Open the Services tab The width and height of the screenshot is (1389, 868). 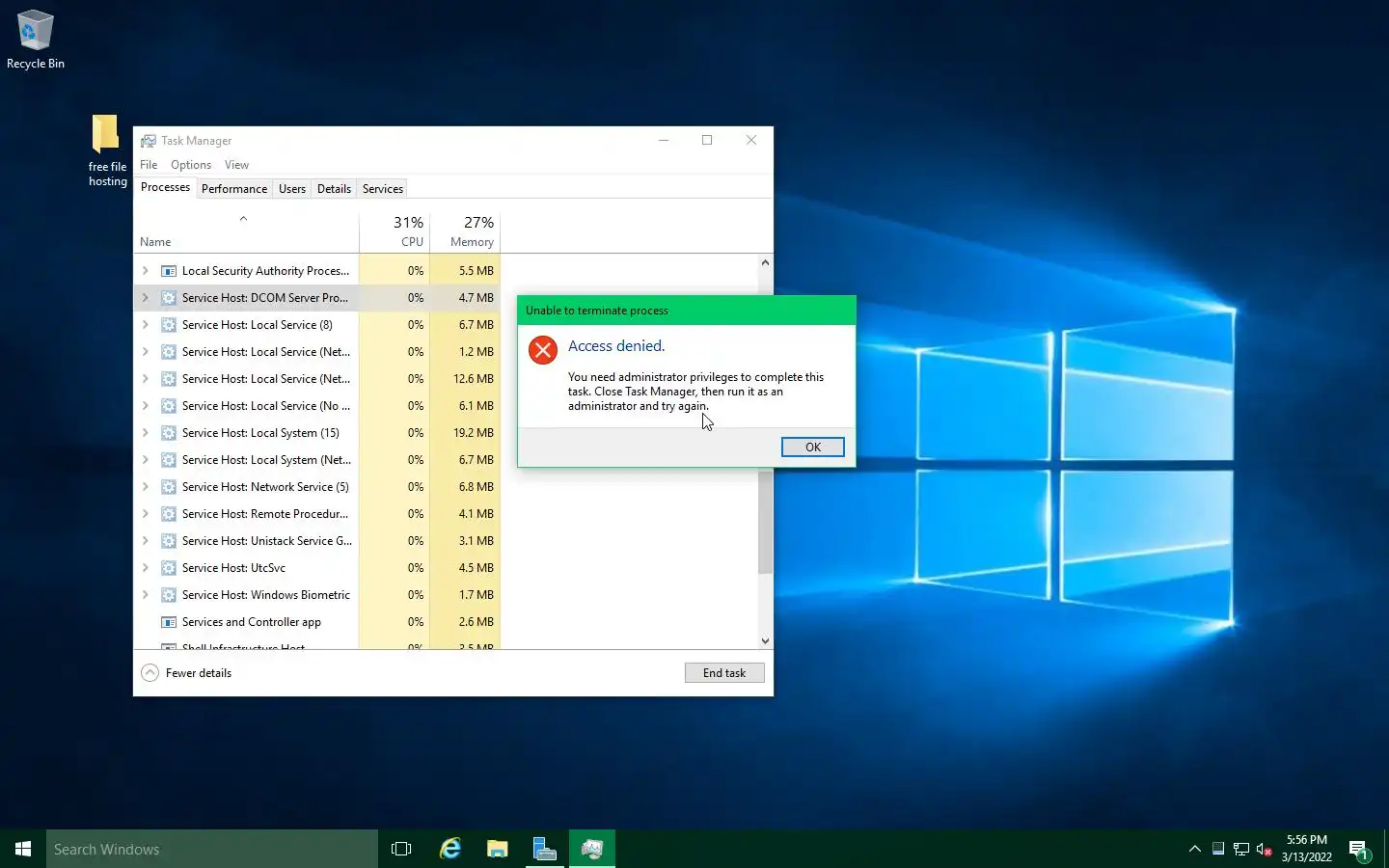[383, 189]
